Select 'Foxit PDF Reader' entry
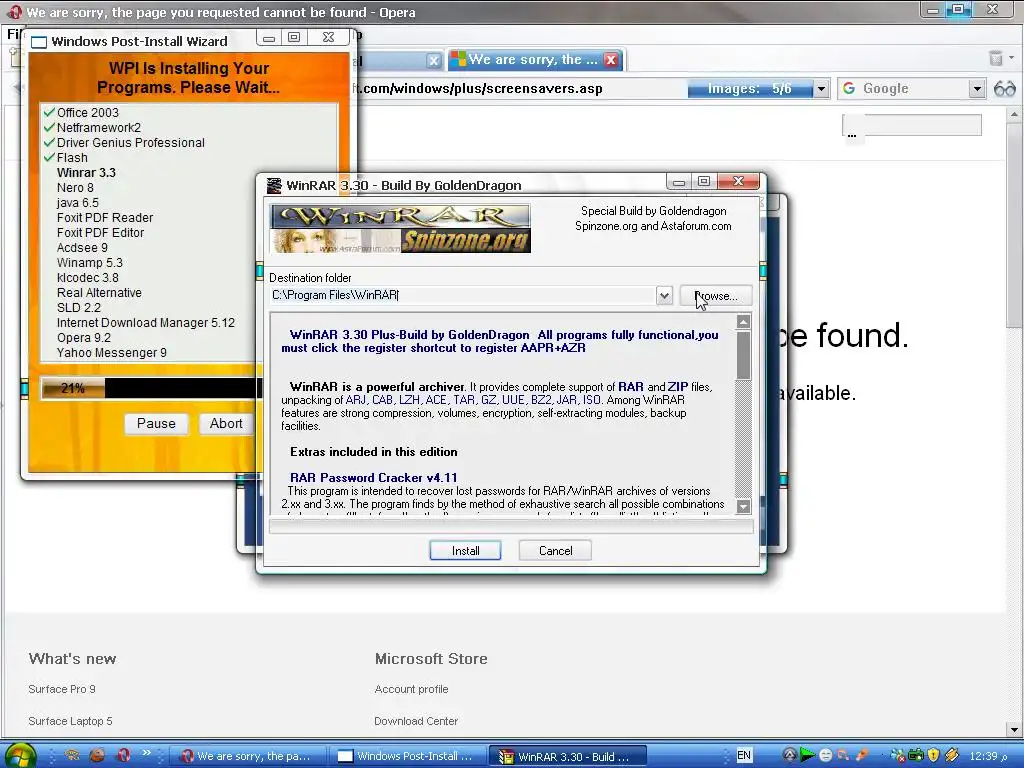Image resolution: width=1024 pixels, height=768 pixels. click(104, 217)
